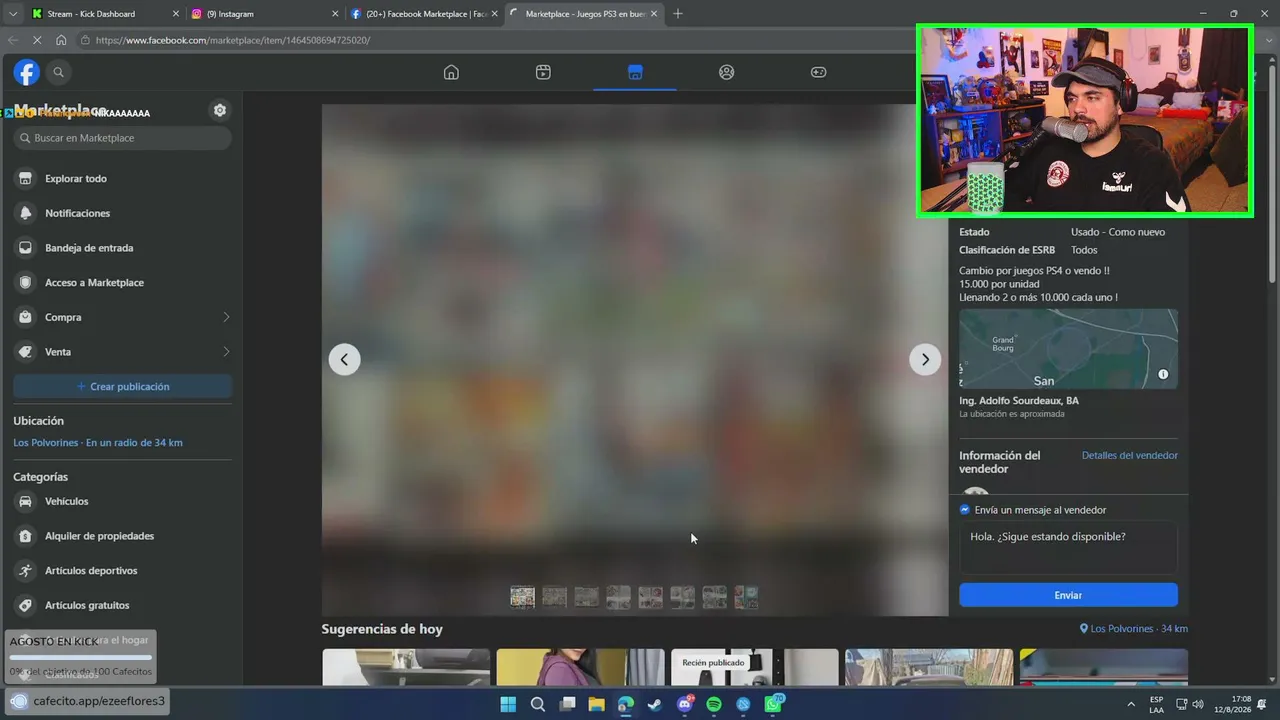The width and height of the screenshot is (1280, 720).
Task: Click the Enviar button
Action: click(x=1068, y=595)
